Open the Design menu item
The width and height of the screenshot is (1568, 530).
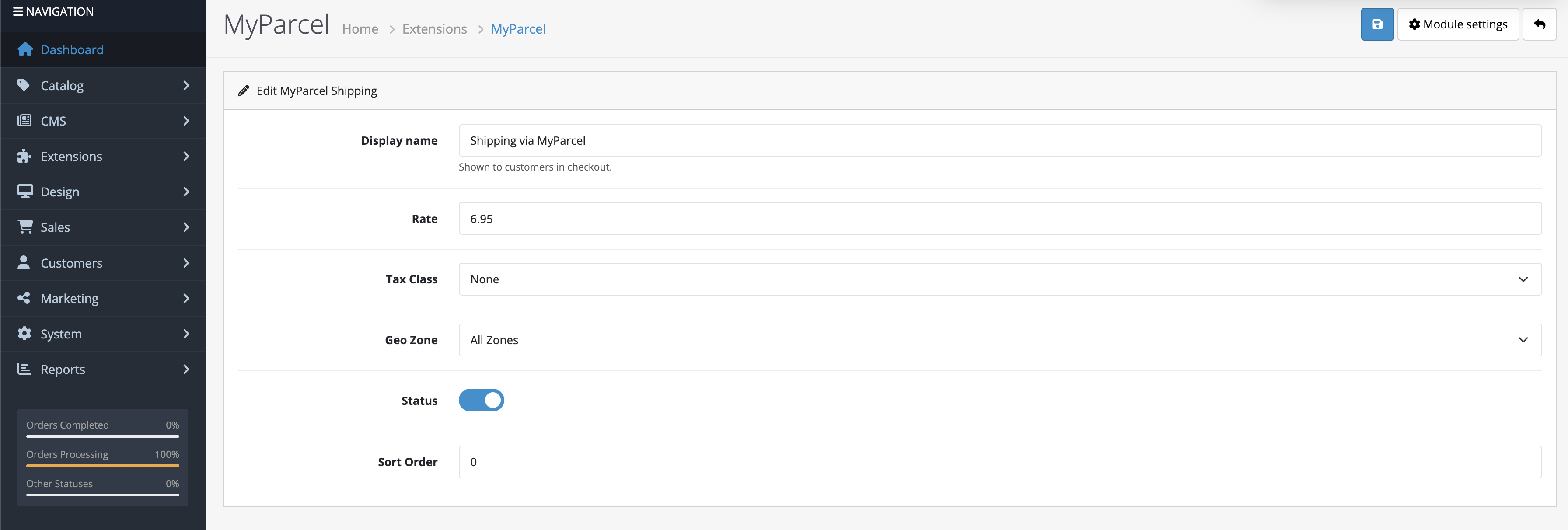point(103,191)
